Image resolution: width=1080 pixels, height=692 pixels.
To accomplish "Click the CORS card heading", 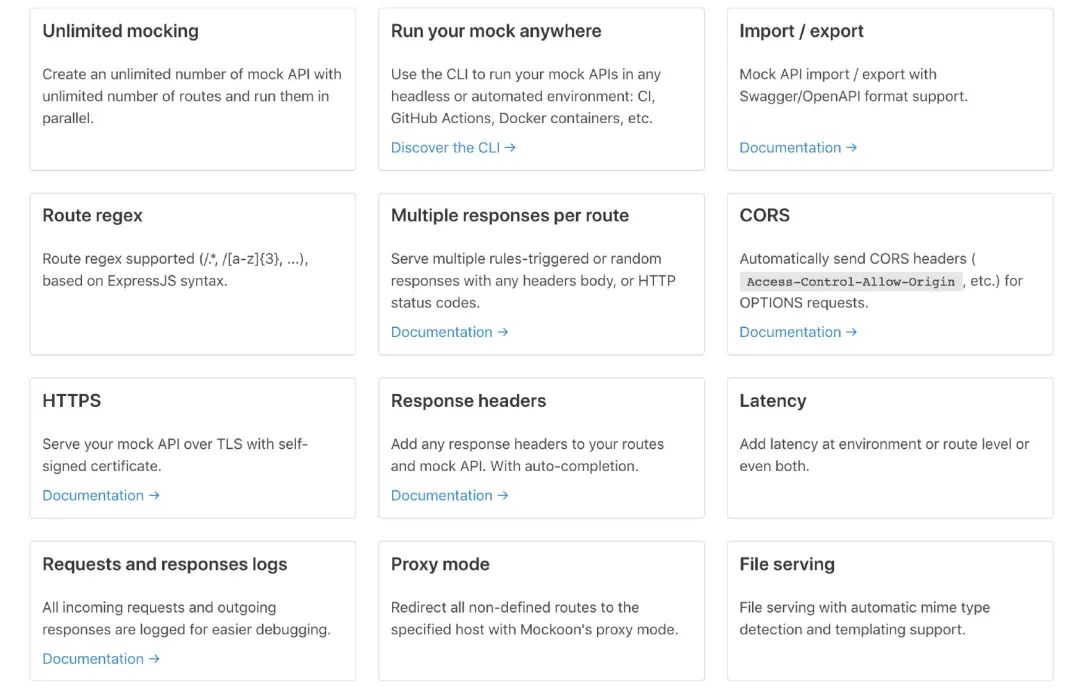I will [764, 215].
